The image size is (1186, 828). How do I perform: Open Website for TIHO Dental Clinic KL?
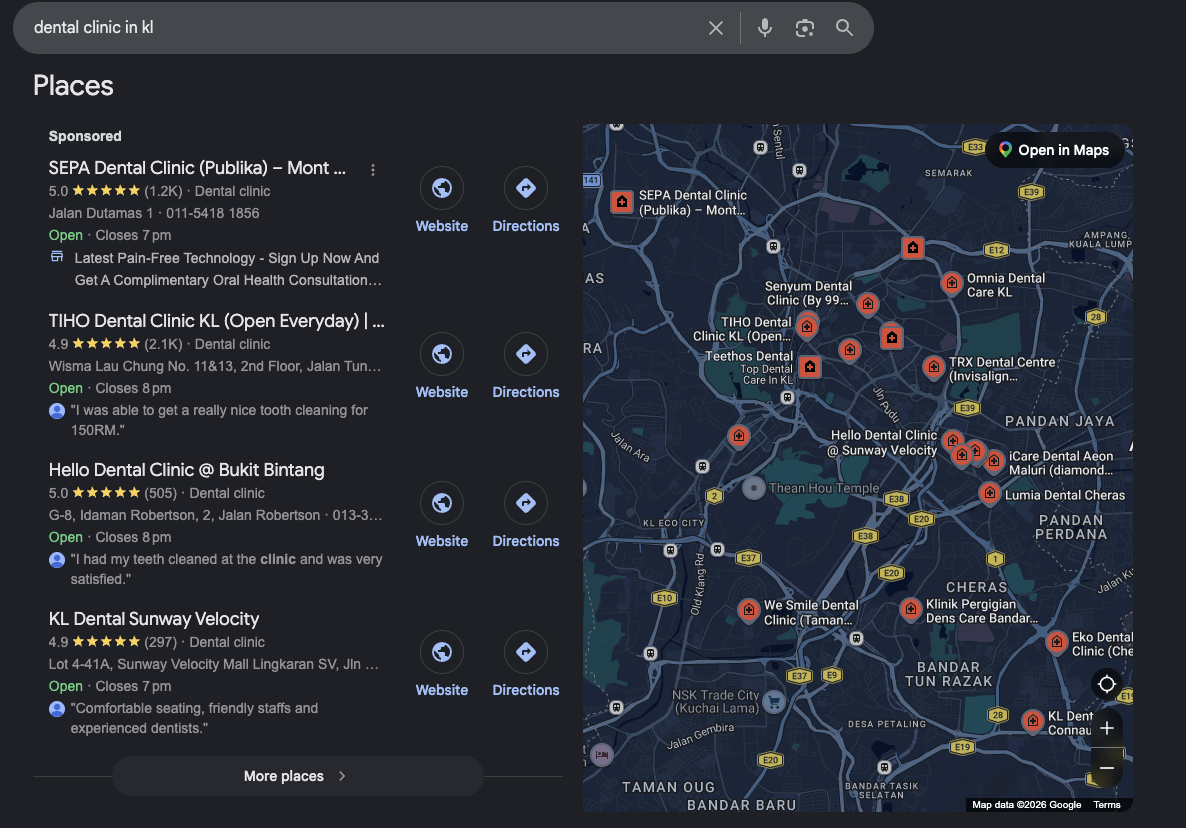(x=442, y=367)
